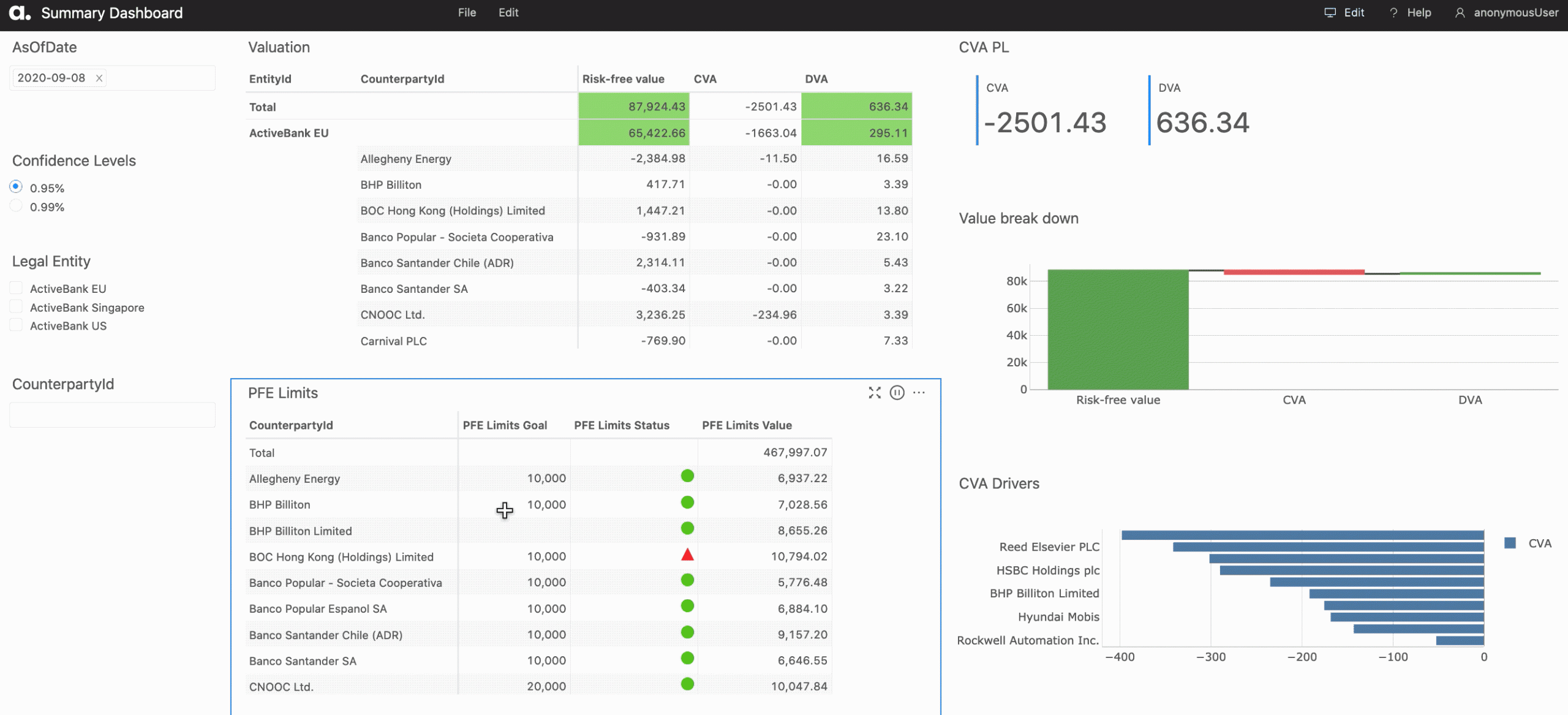Image resolution: width=1568 pixels, height=715 pixels.
Task: Click the green DVA waterfall bar
Action: [1470, 273]
